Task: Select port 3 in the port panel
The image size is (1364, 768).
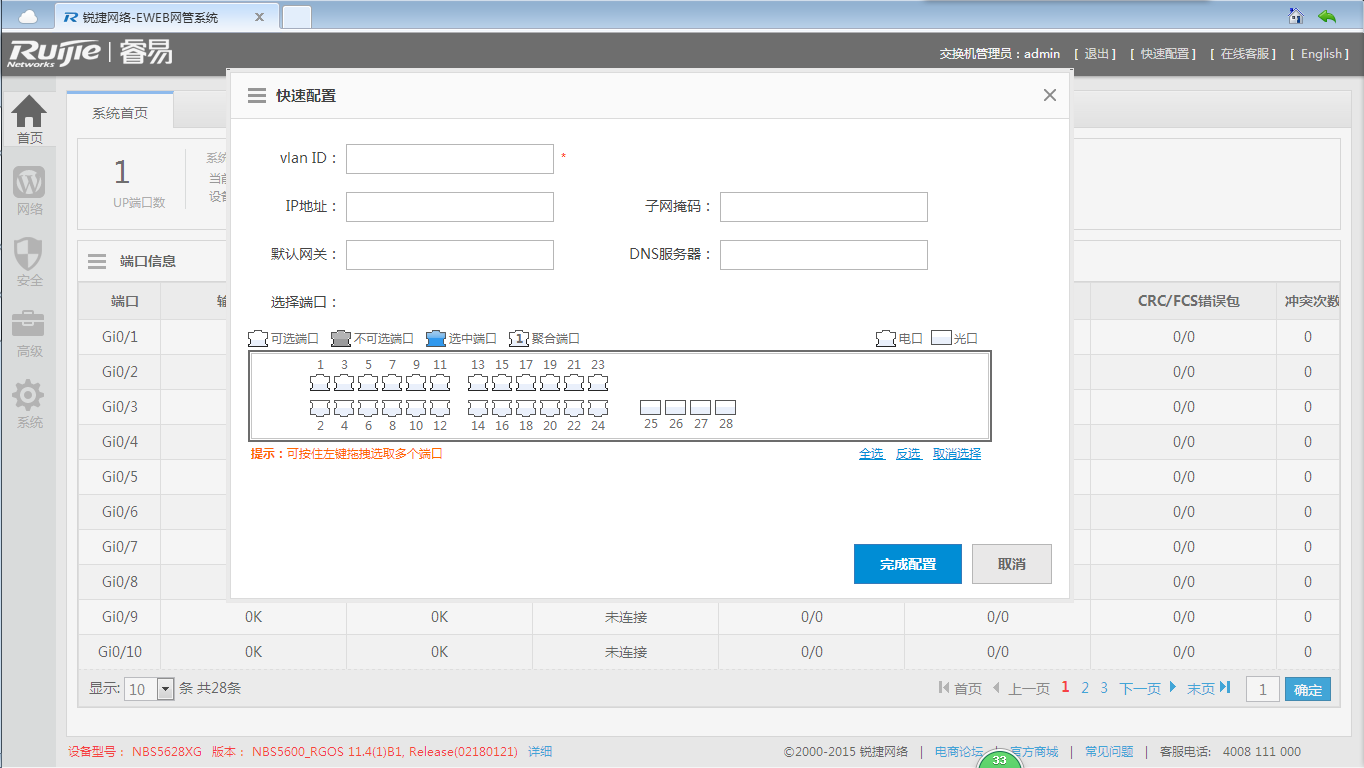Action: (x=344, y=383)
